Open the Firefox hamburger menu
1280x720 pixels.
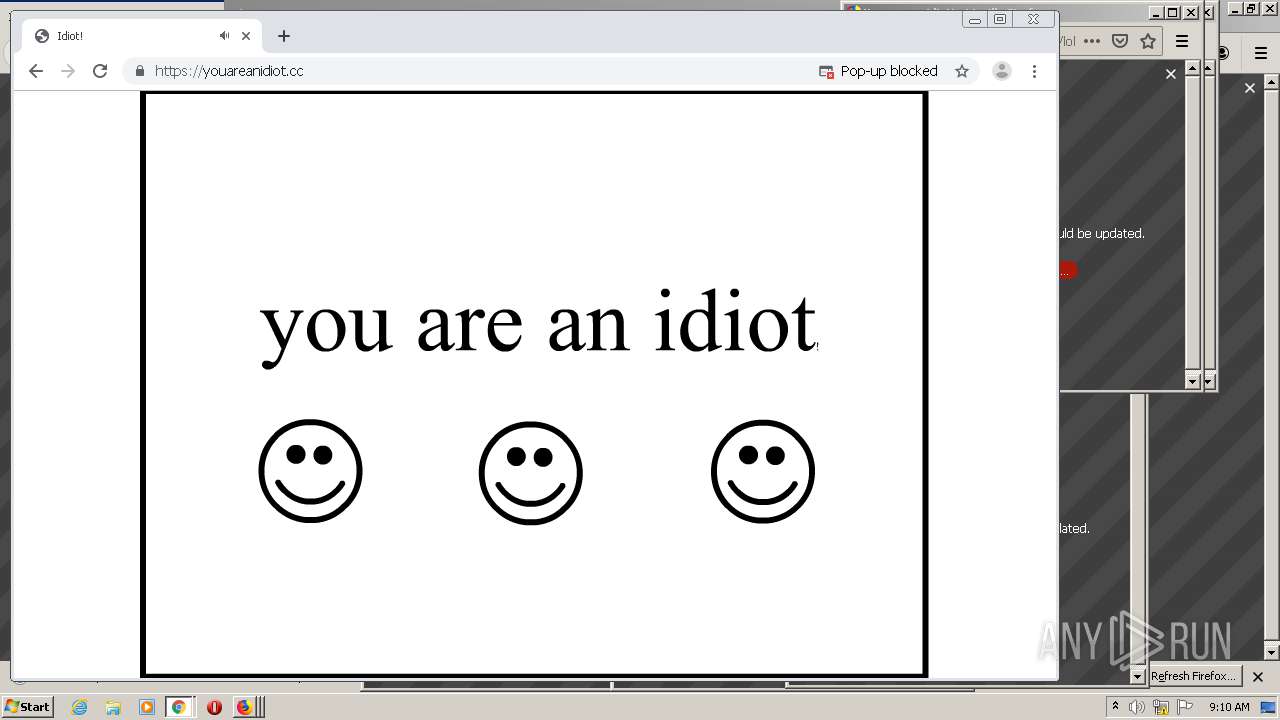click(1182, 41)
